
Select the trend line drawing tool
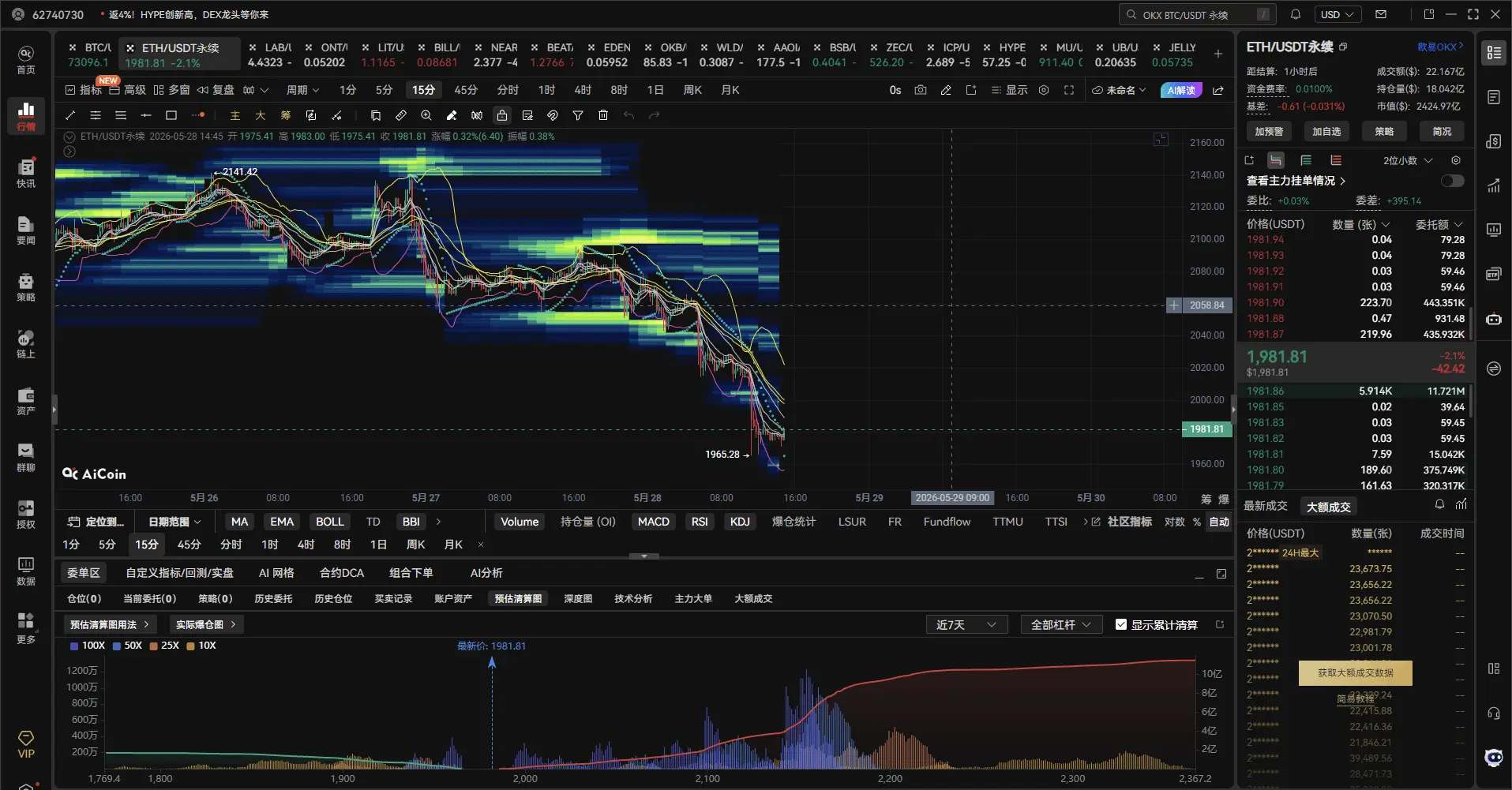70,115
